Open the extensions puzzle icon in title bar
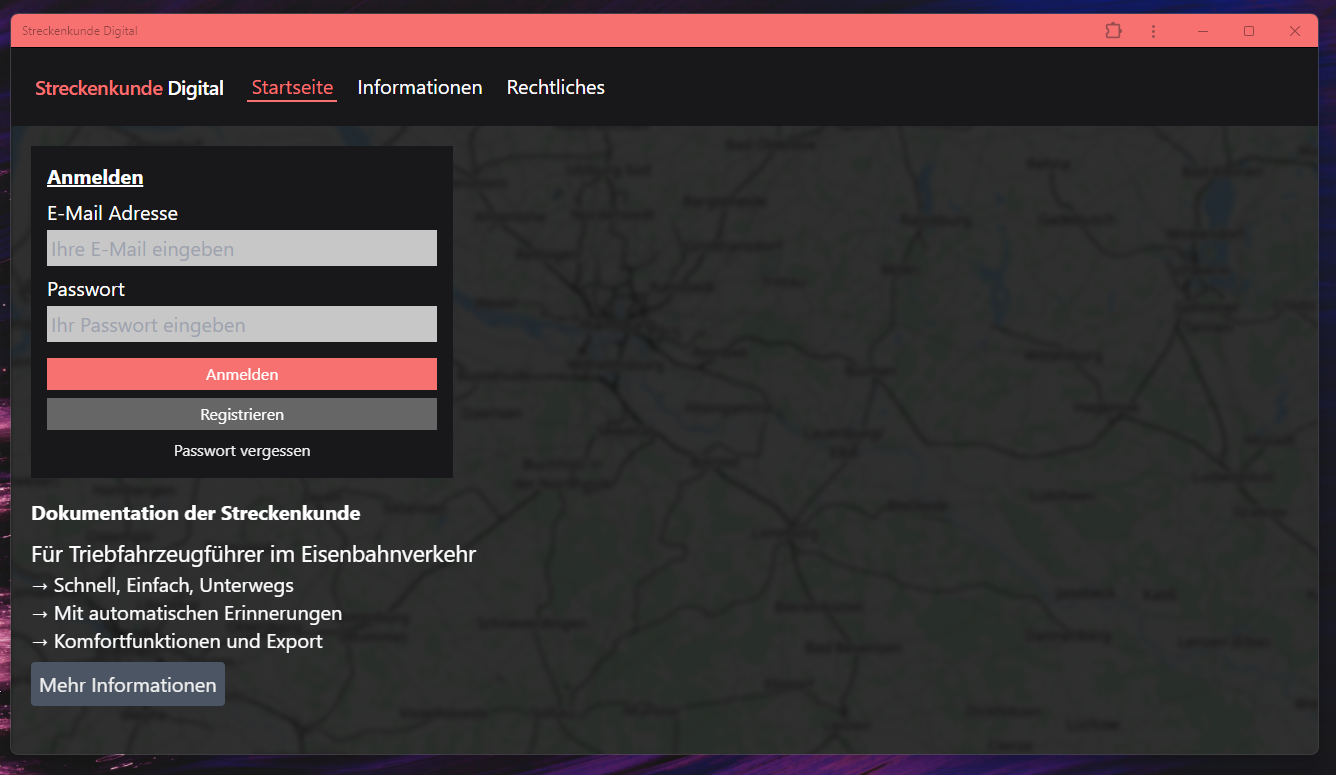 point(1113,31)
